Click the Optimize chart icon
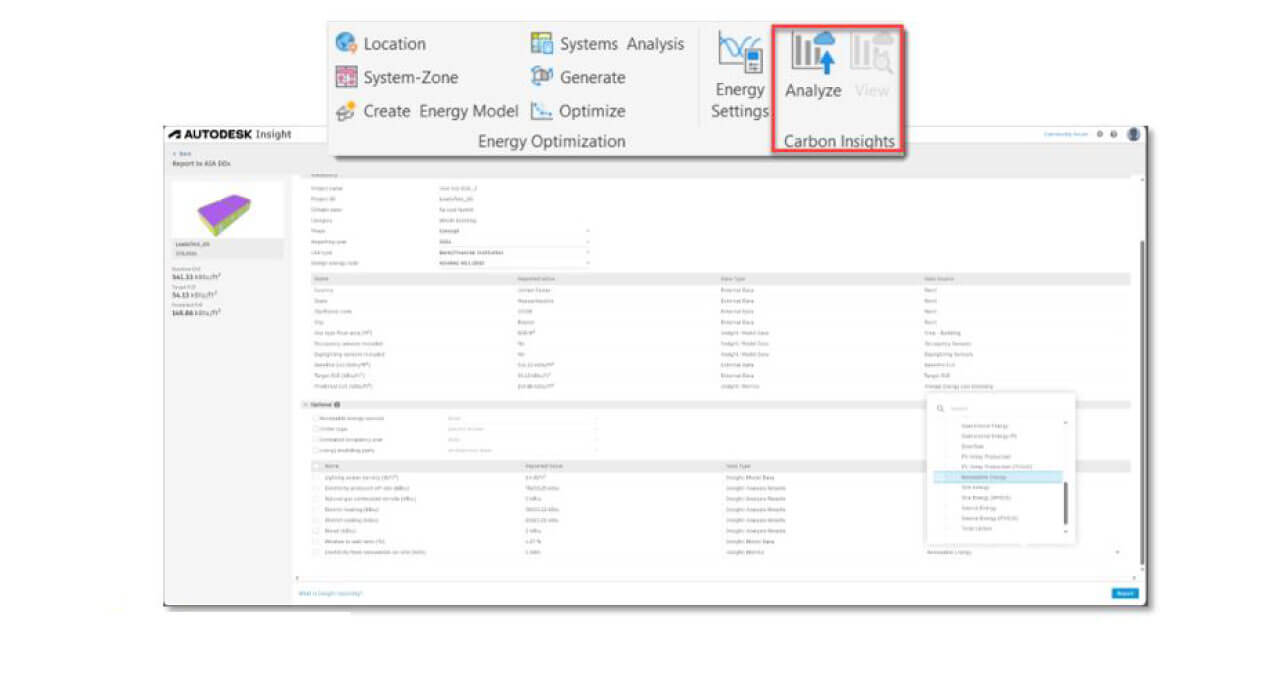Viewport: 1267px width, 685px height. (541, 111)
